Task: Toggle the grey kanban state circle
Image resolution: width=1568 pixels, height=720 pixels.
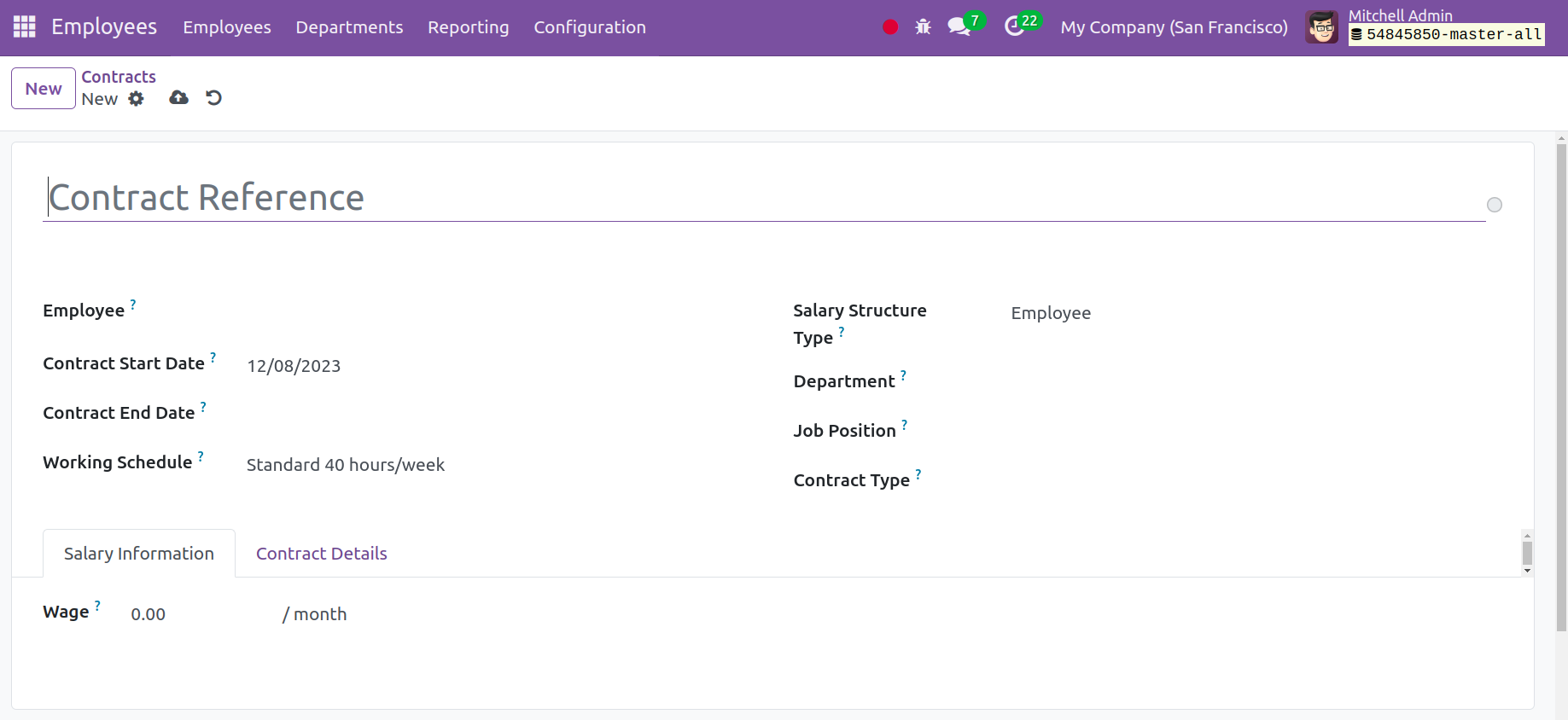Action: tap(1495, 205)
